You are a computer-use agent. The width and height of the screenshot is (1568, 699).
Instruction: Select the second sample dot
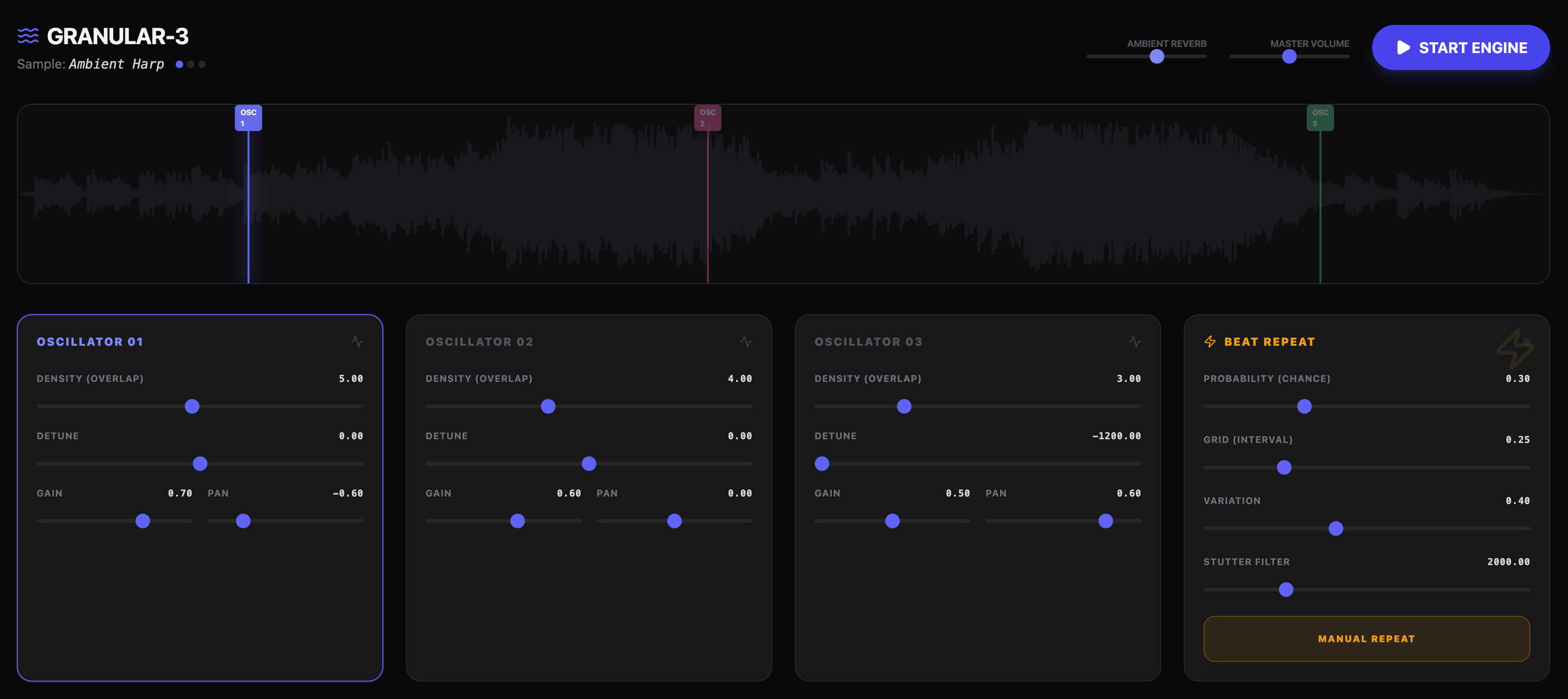[x=191, y=64]
